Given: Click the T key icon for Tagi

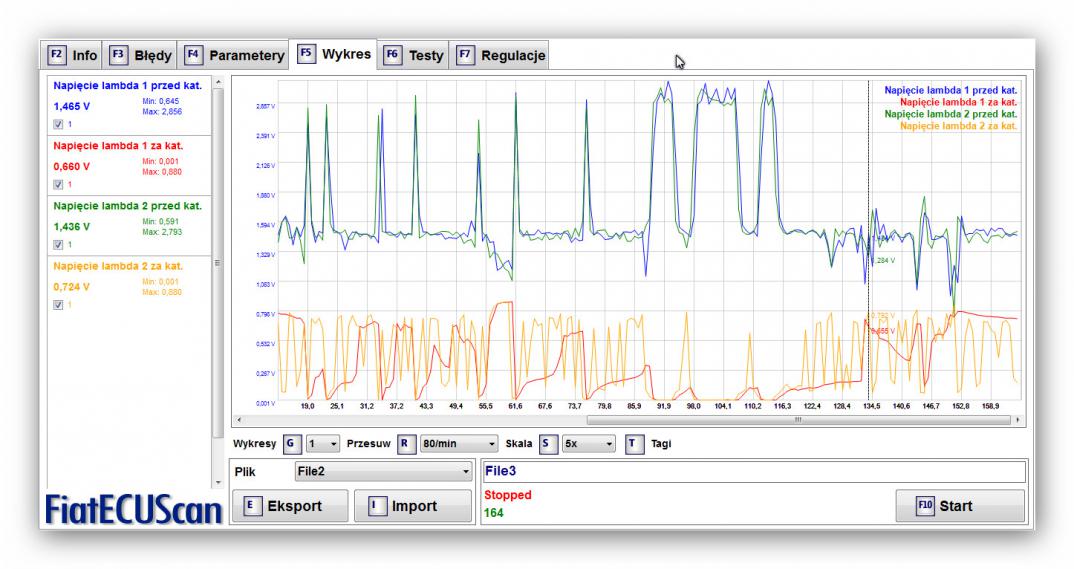Looking at the screenshot, I should [633, 443].
